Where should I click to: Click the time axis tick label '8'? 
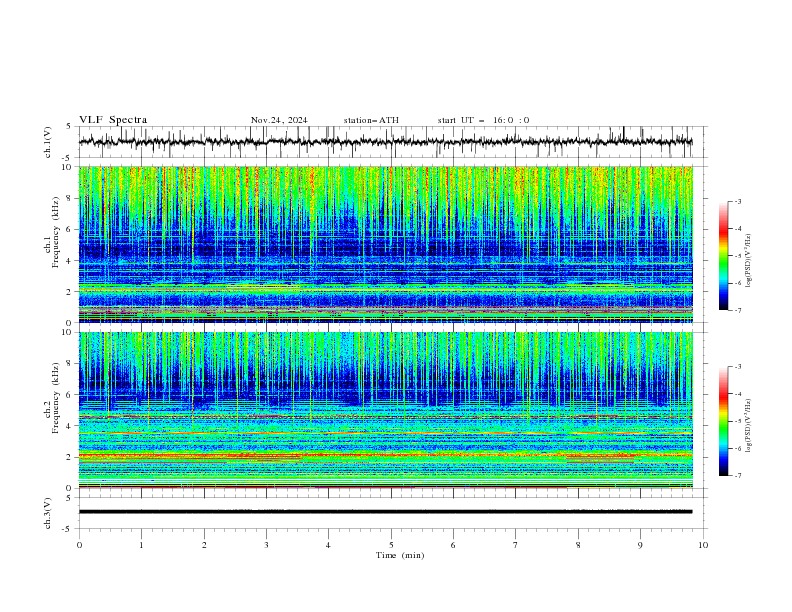pyautogui.click(x=578, y=545)
